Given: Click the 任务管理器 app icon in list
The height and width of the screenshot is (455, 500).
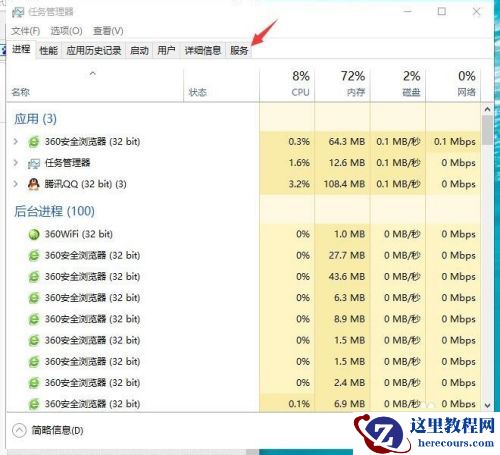Looking at the screenshot, I should 34,163.
